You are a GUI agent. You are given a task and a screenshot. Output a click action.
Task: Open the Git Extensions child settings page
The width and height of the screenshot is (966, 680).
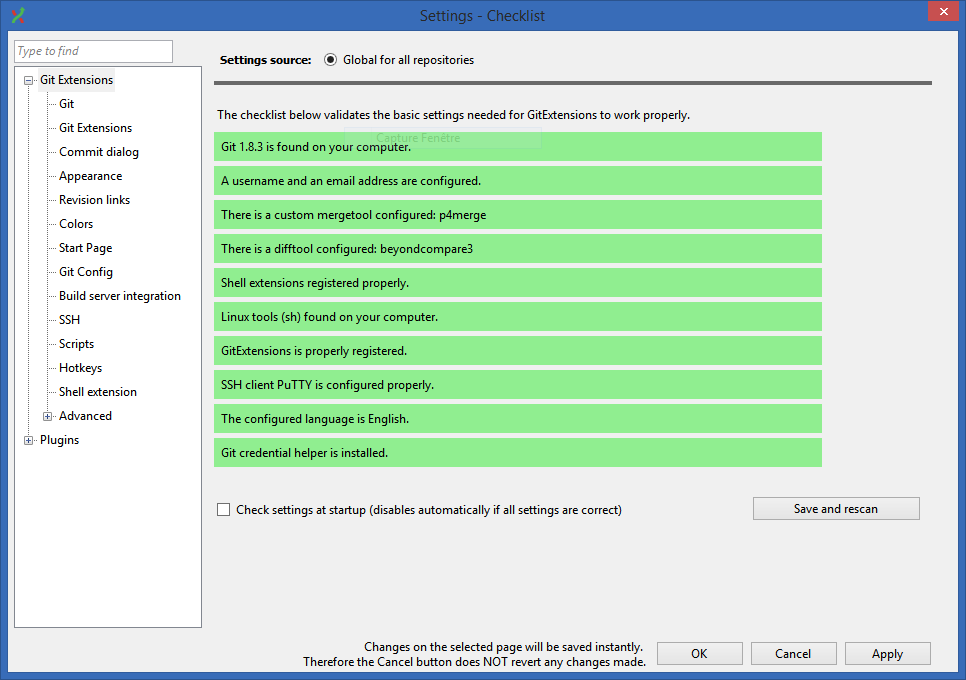point(95,128)
